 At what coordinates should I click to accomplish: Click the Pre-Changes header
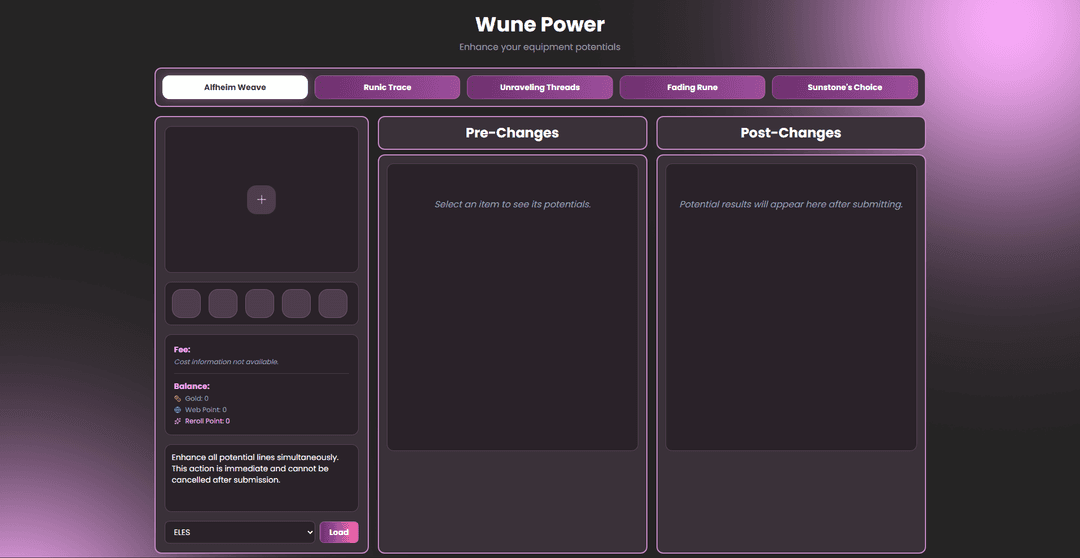tap(512, 133)
